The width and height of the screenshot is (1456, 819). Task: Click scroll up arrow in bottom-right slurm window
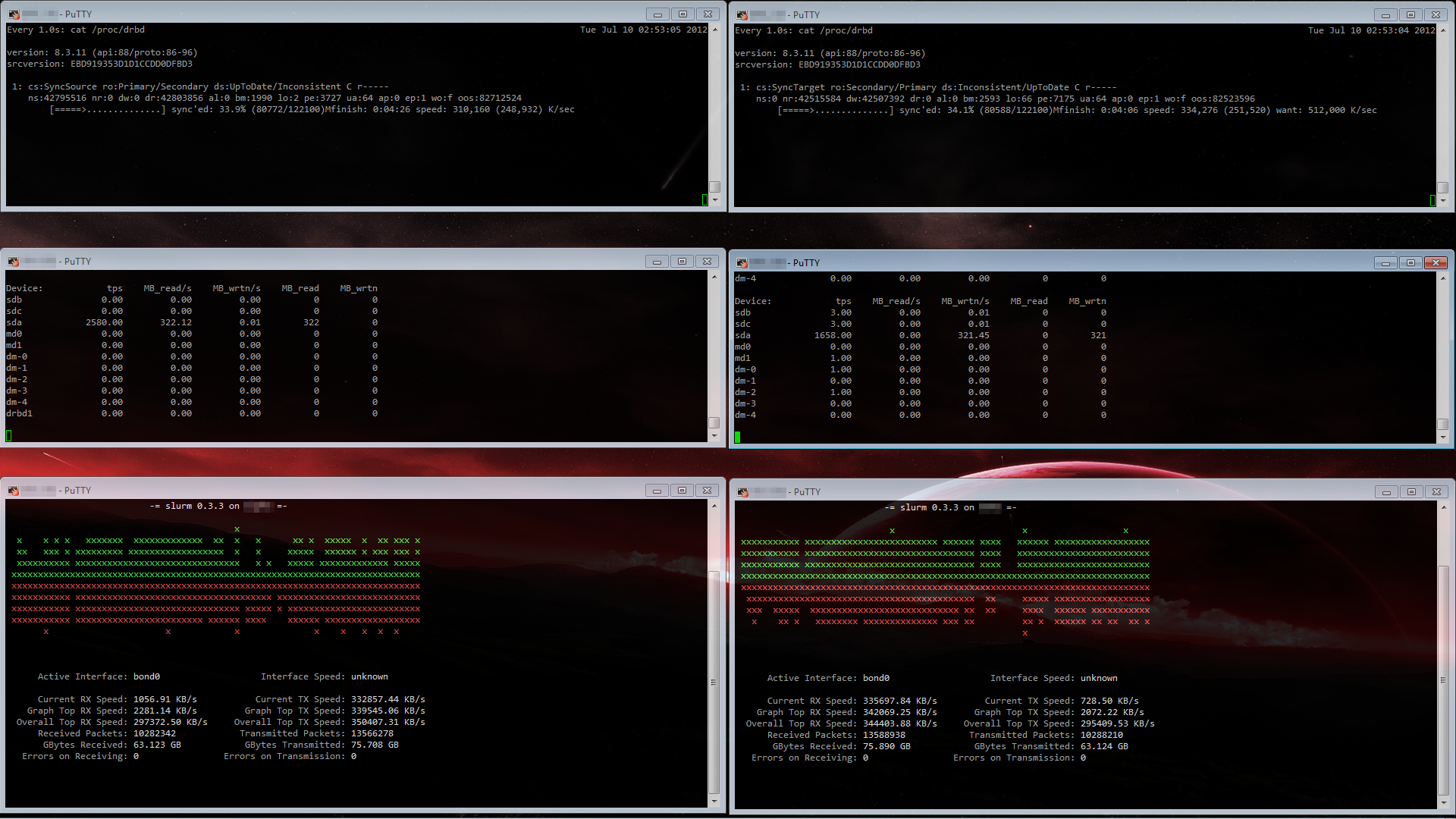click(x=1443, y=507)
